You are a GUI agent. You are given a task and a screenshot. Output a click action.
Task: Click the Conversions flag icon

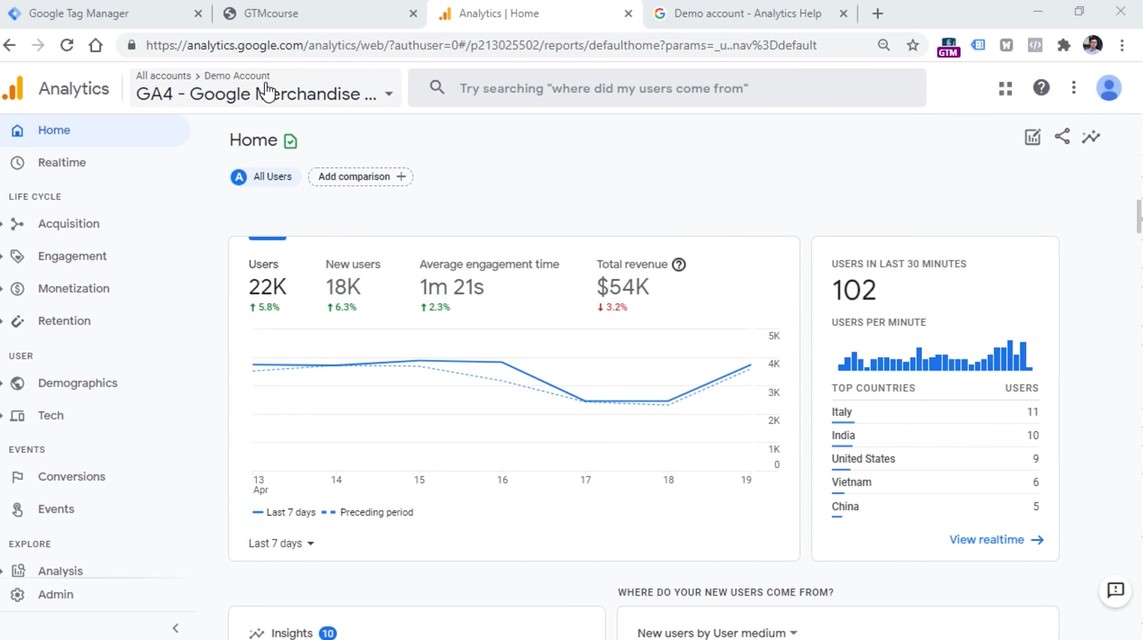17,477
